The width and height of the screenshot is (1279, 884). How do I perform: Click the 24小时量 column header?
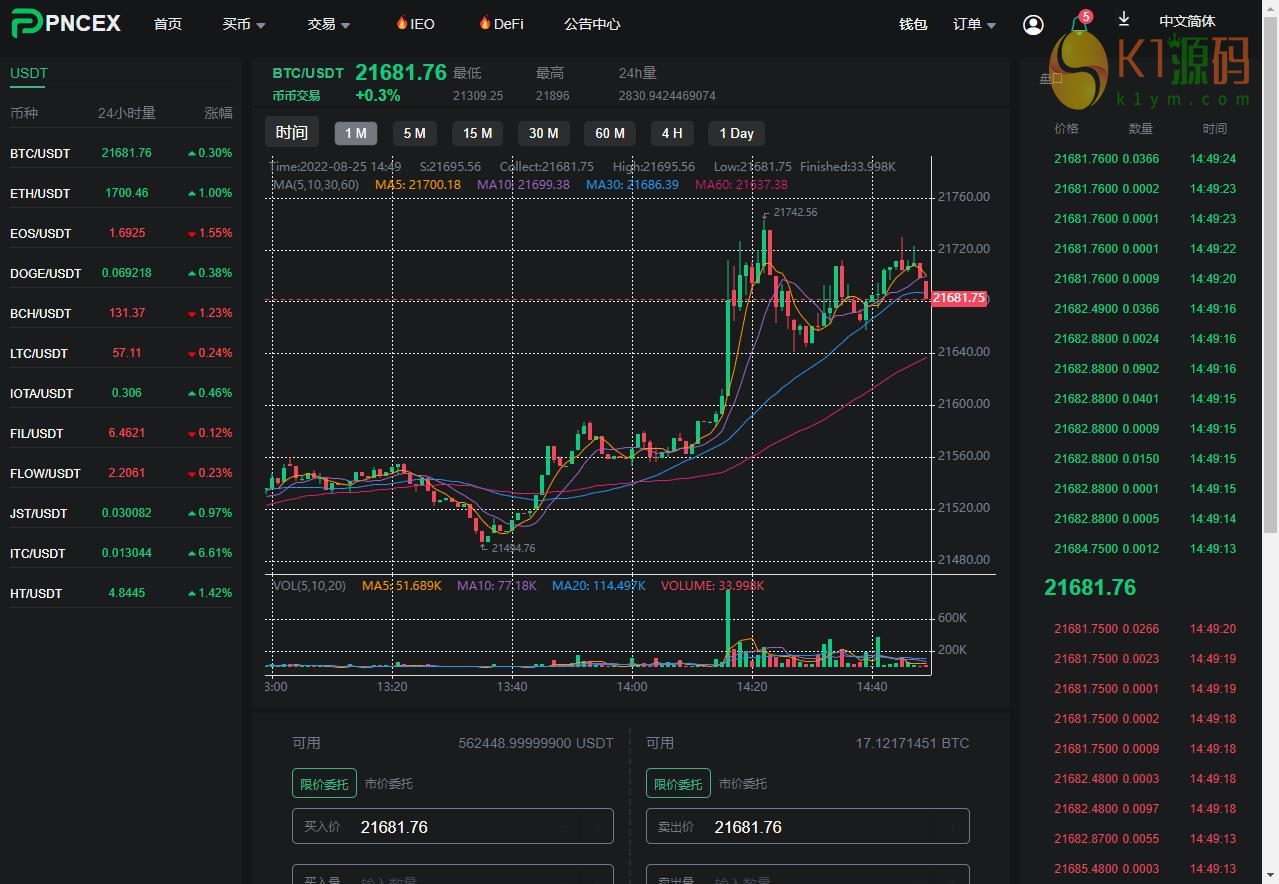tap(127, 113)
